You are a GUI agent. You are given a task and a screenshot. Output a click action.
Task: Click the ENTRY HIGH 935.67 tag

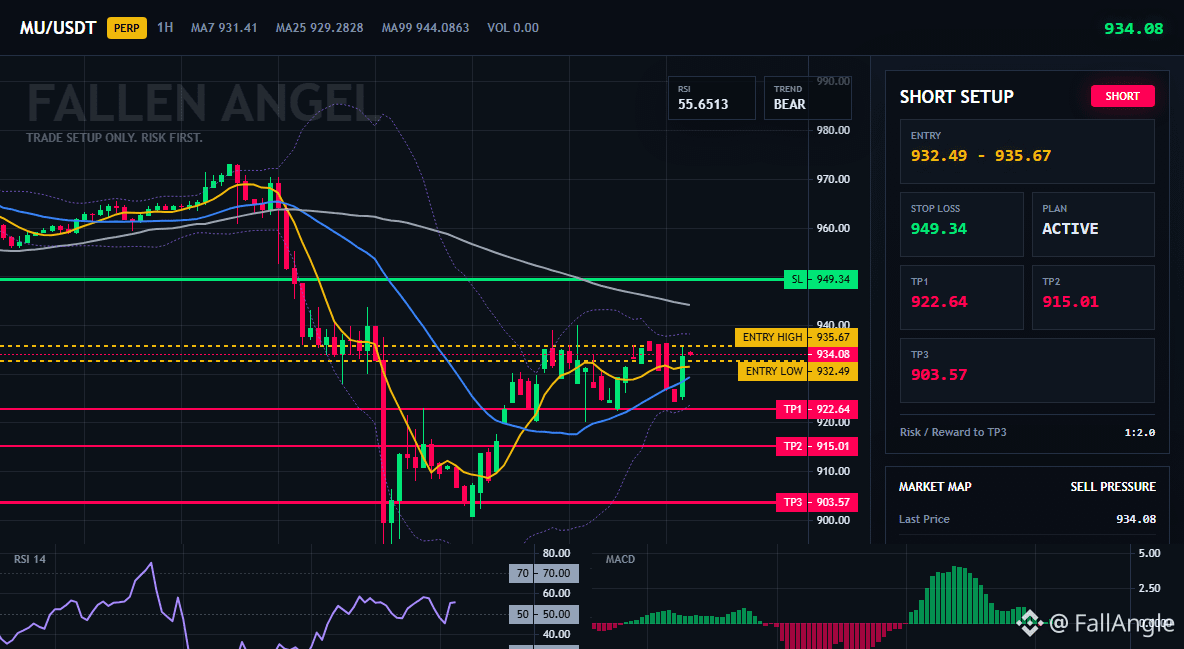click(x=796, y=337)
